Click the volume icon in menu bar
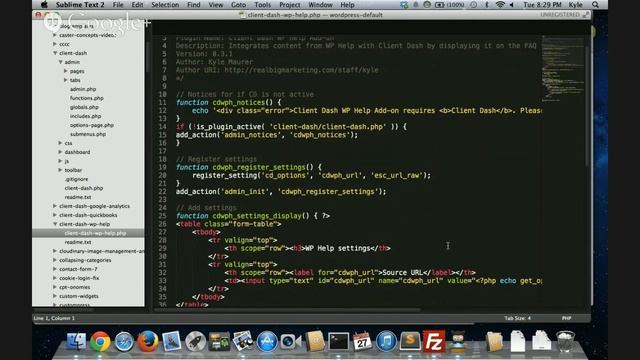This screenshot has height=360, width=640. tap(512, 5)
